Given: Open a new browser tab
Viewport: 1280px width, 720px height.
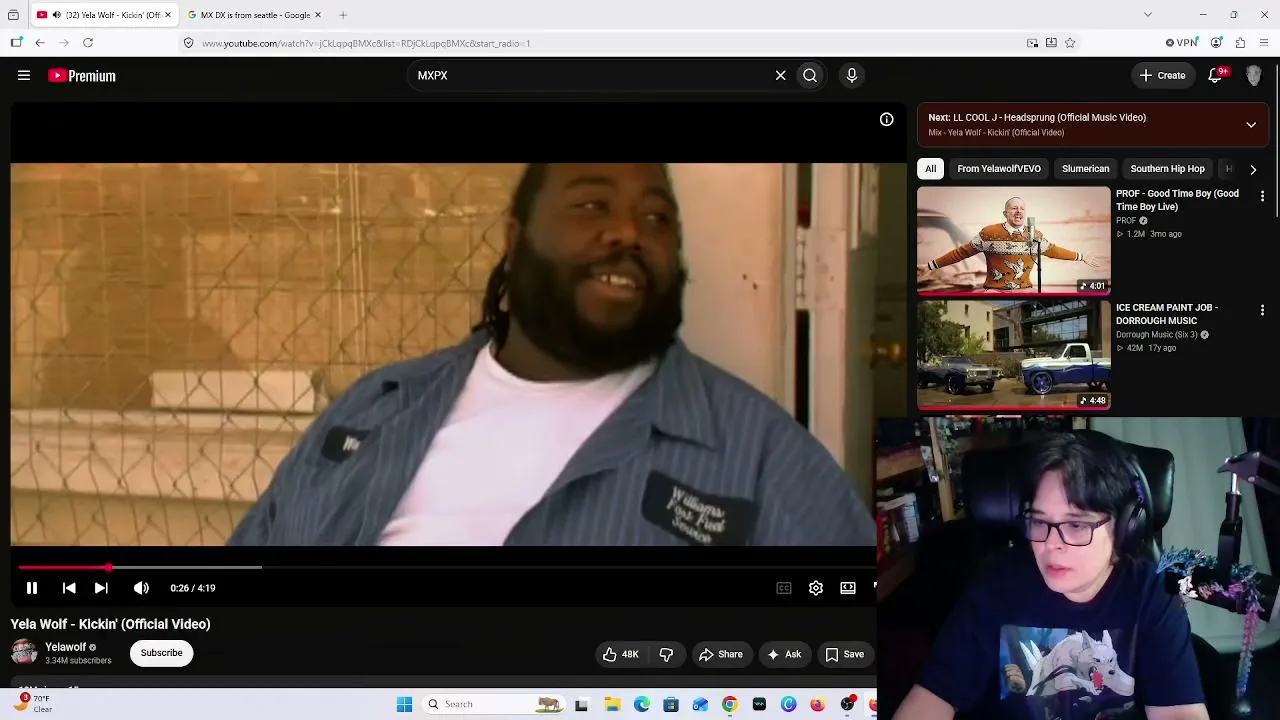Looking at the screenshot, I should (x=343, y=15).
